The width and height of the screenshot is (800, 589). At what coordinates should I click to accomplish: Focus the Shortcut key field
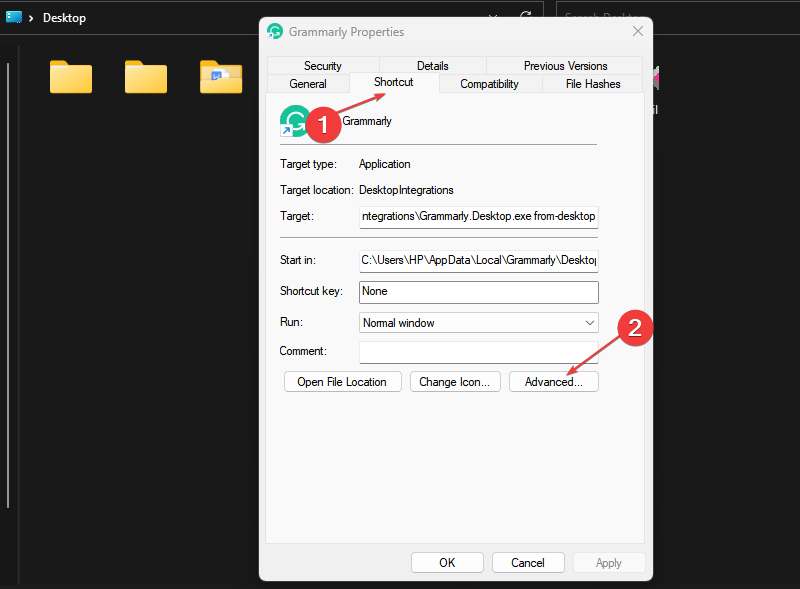pyautogui.click(x=479, y=291)
